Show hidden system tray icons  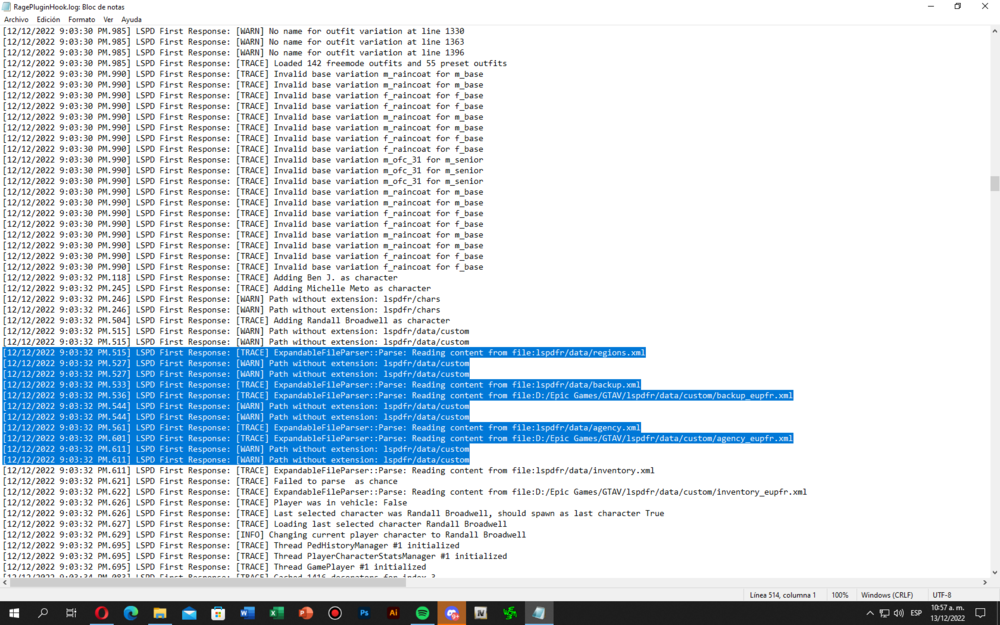869,614
